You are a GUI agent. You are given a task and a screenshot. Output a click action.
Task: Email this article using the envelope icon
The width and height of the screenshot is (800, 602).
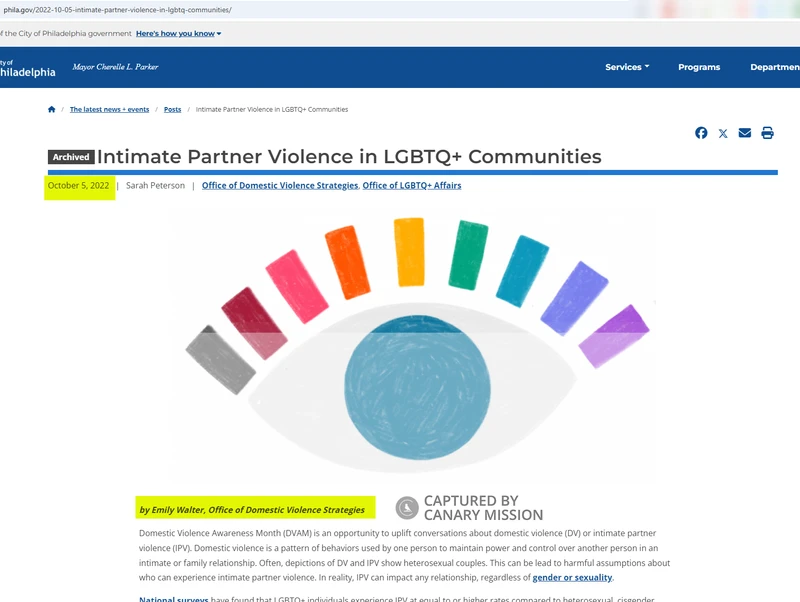pos(745,133)
